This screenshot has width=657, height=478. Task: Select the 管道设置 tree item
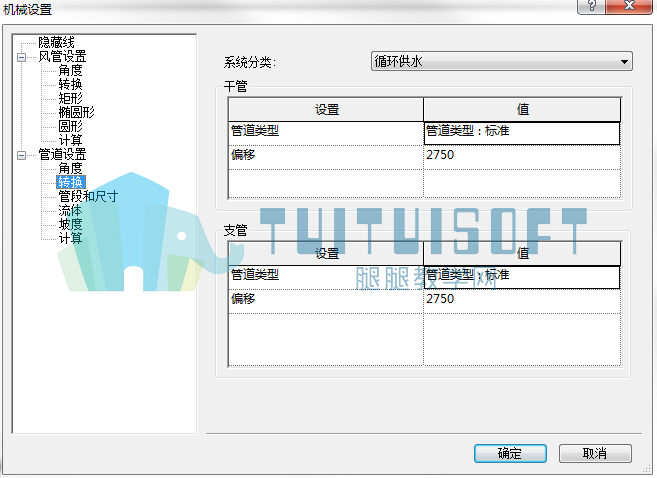tap(62, 155)
